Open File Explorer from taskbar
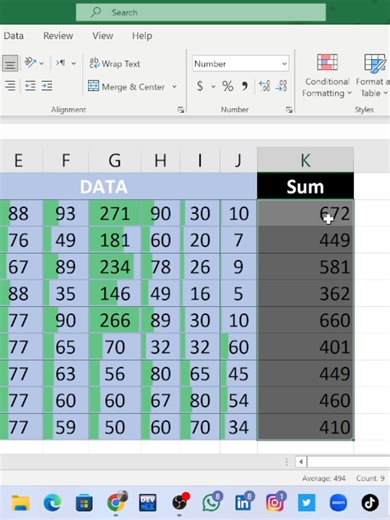The width and height of the screenshot is (390, 520). tap(21, 503)
